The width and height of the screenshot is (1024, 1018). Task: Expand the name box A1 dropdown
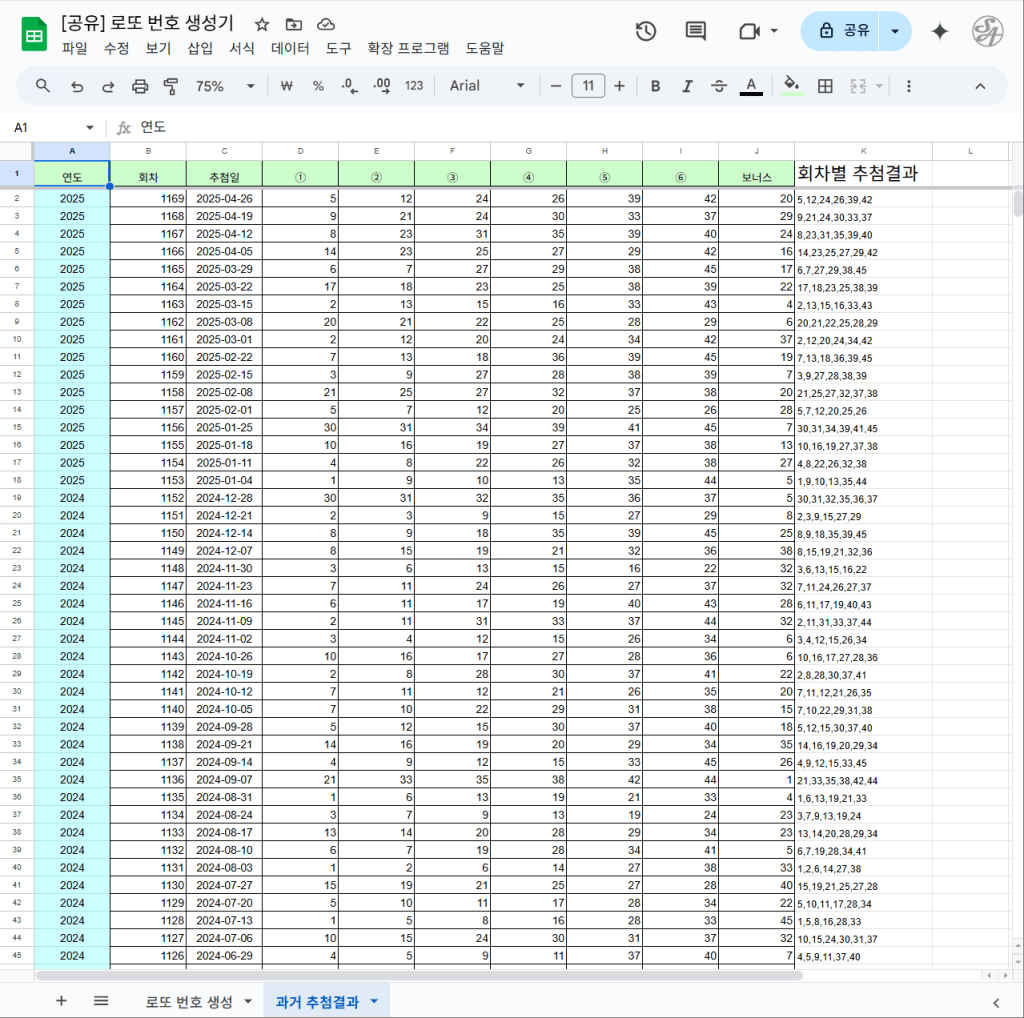[89, 127]
